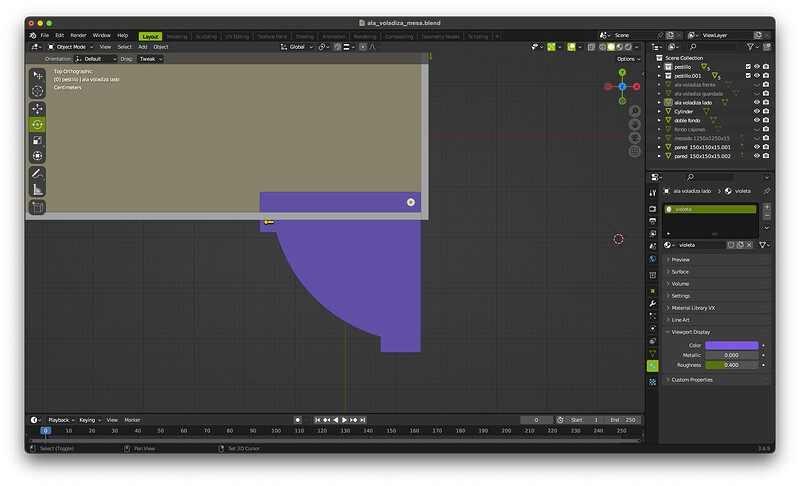
Task: Open the Texture properties tab
Action: [x=653, y=381]
